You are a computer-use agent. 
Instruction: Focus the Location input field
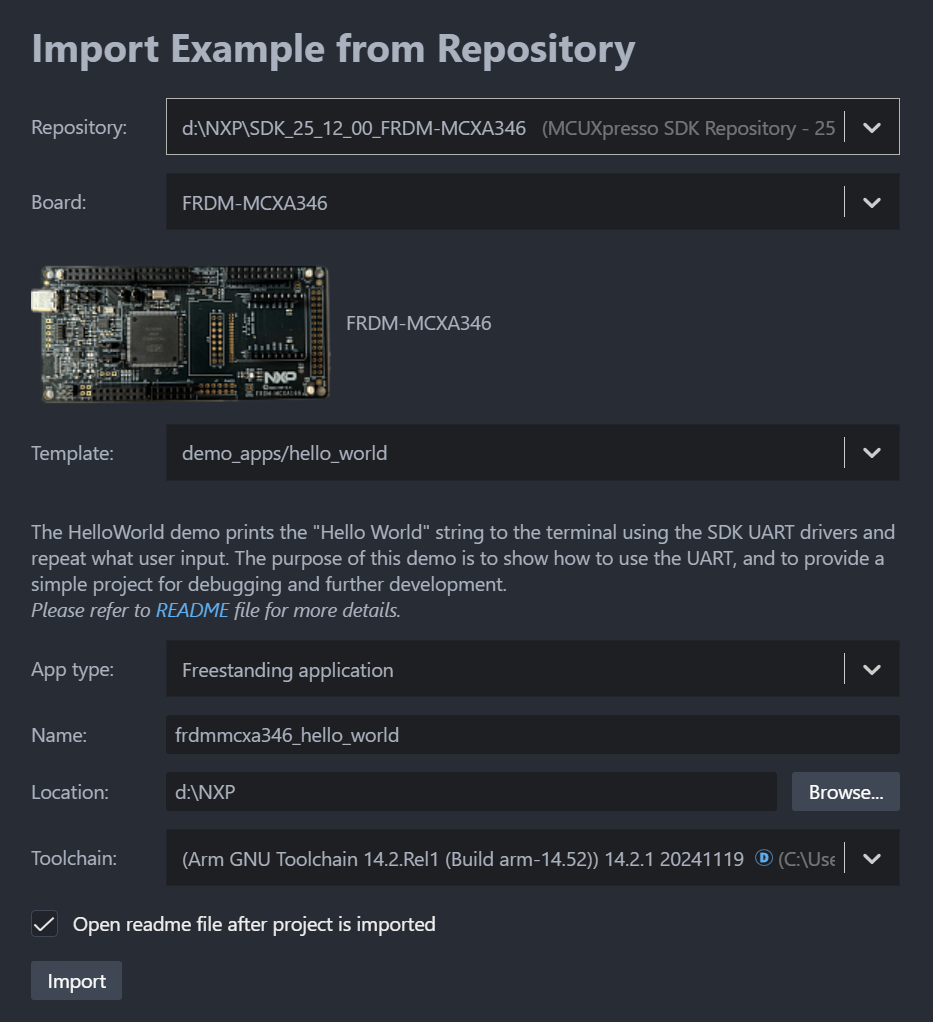tap(471, 792)
